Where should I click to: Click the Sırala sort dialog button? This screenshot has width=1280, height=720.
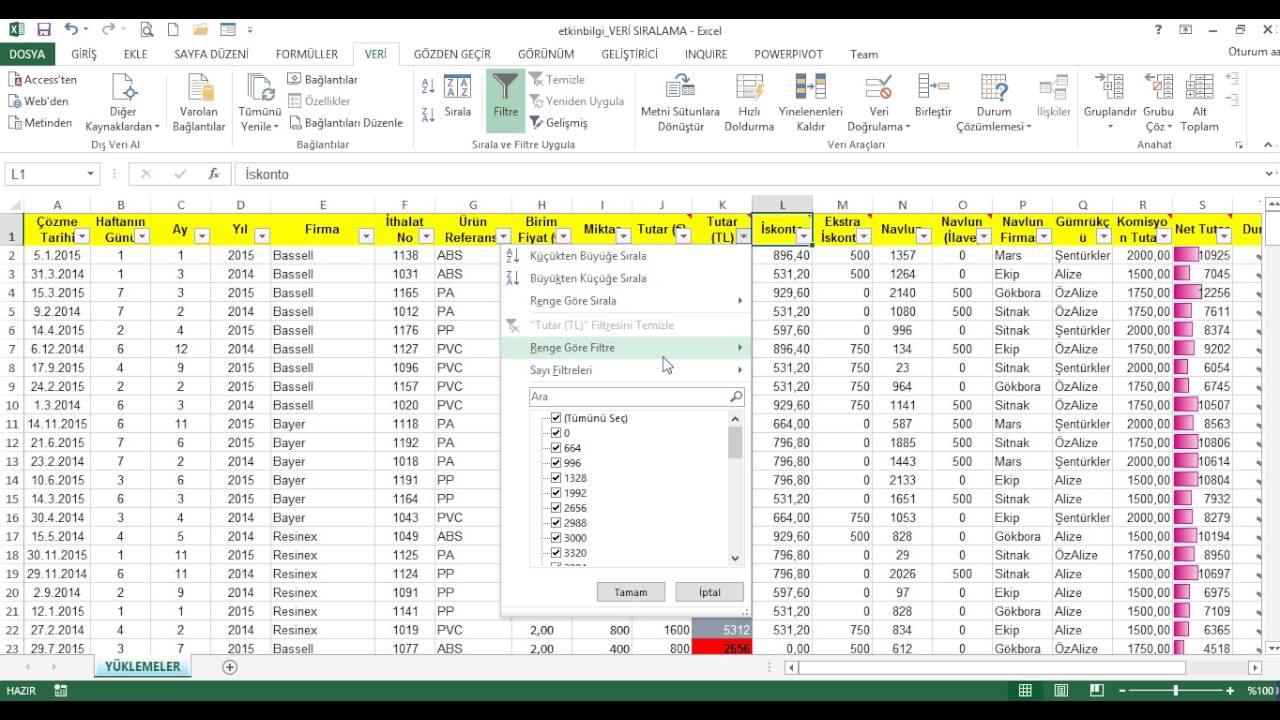(x=457, y=97)
